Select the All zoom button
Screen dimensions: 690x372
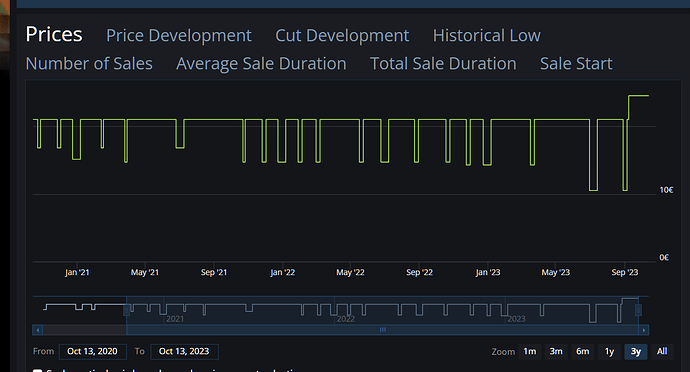[662, 351]
